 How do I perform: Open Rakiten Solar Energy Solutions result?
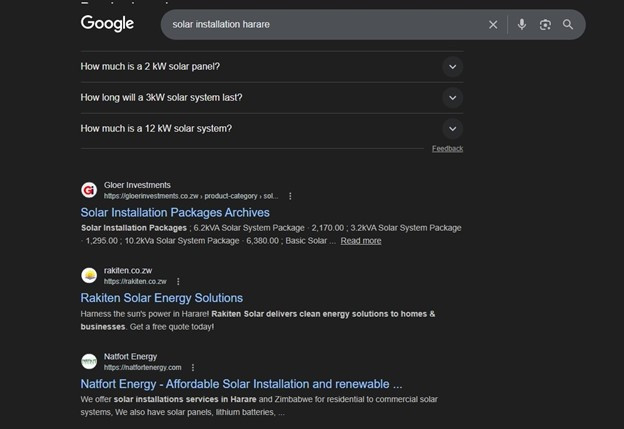(x=161, y=298)
